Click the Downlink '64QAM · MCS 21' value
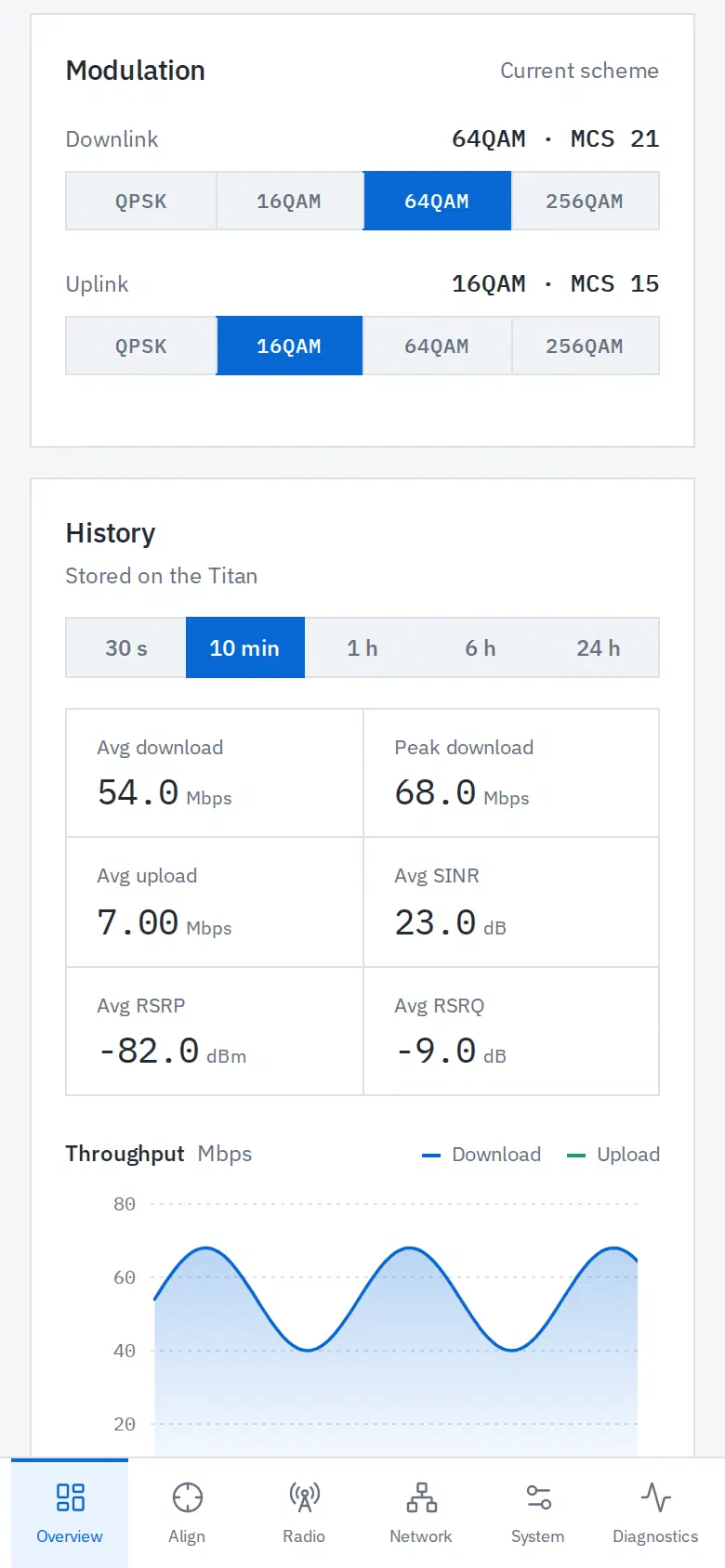 pyautogui.click(x=555, y=138)
